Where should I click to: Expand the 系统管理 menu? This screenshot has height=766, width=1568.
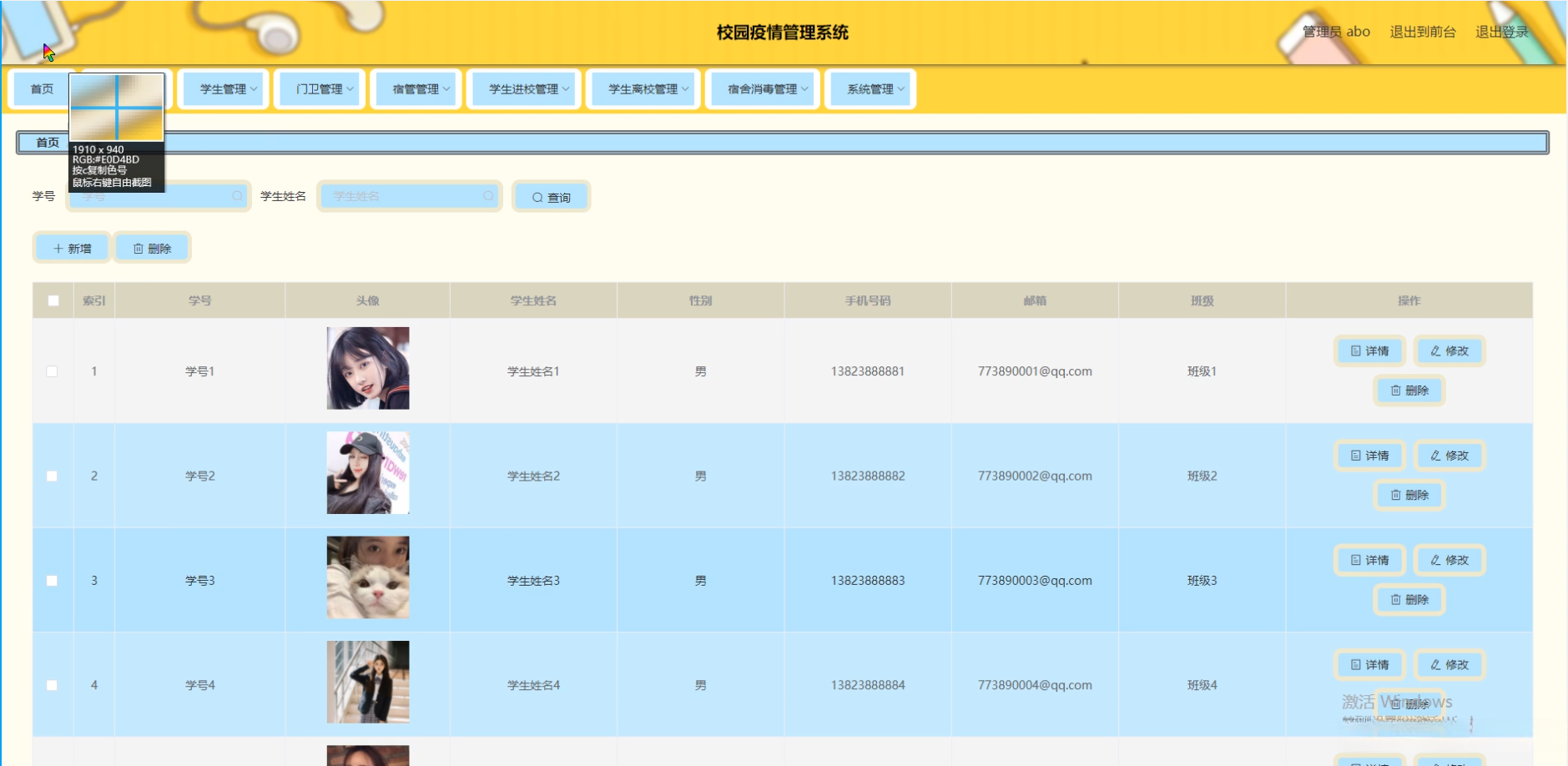tap(870, 89)
